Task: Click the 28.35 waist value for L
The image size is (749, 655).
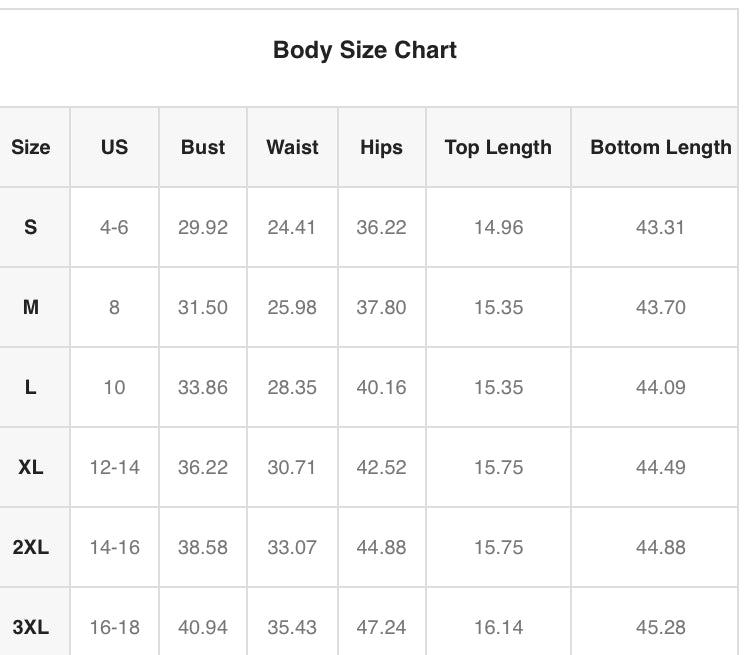Action: pos(292,387)
